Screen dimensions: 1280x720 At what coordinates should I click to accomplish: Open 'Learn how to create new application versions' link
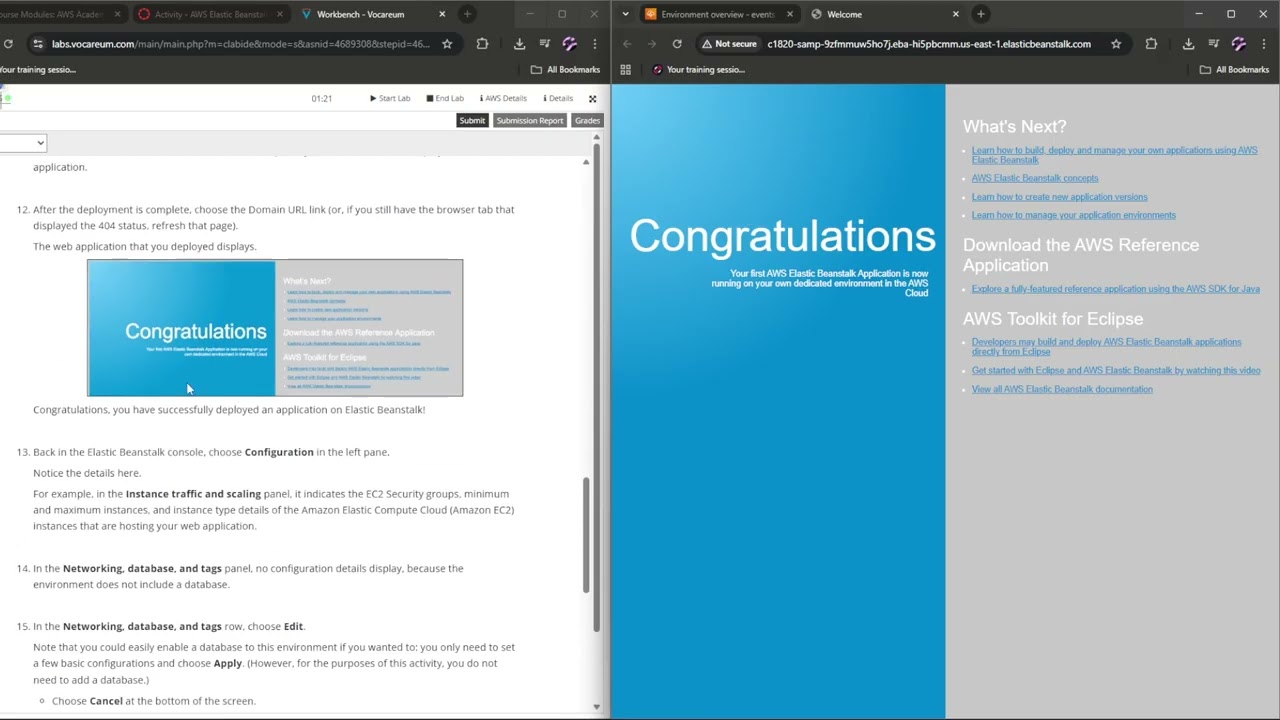coord(1059,197)
